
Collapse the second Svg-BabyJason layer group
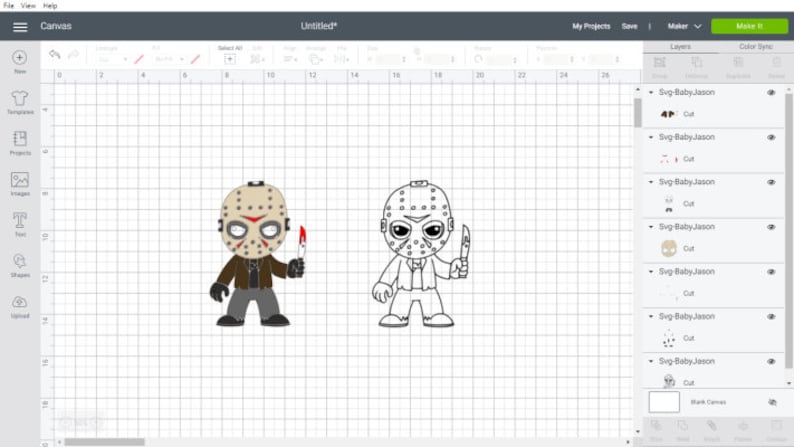click(651, 137)
